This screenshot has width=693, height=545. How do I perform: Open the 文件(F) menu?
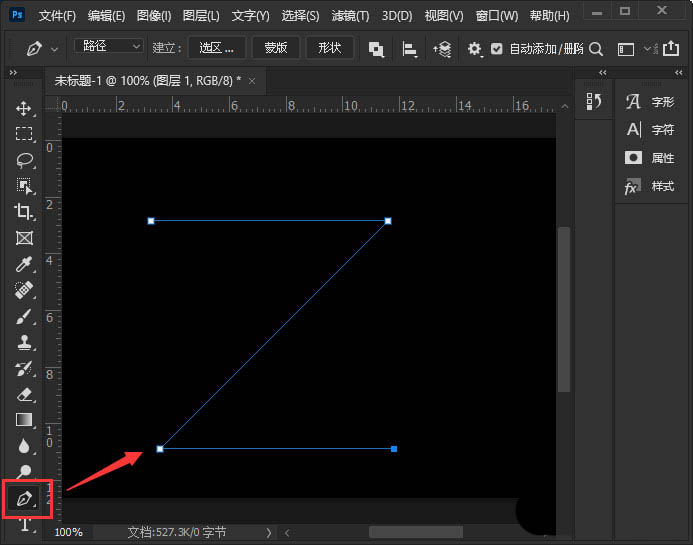57,16
